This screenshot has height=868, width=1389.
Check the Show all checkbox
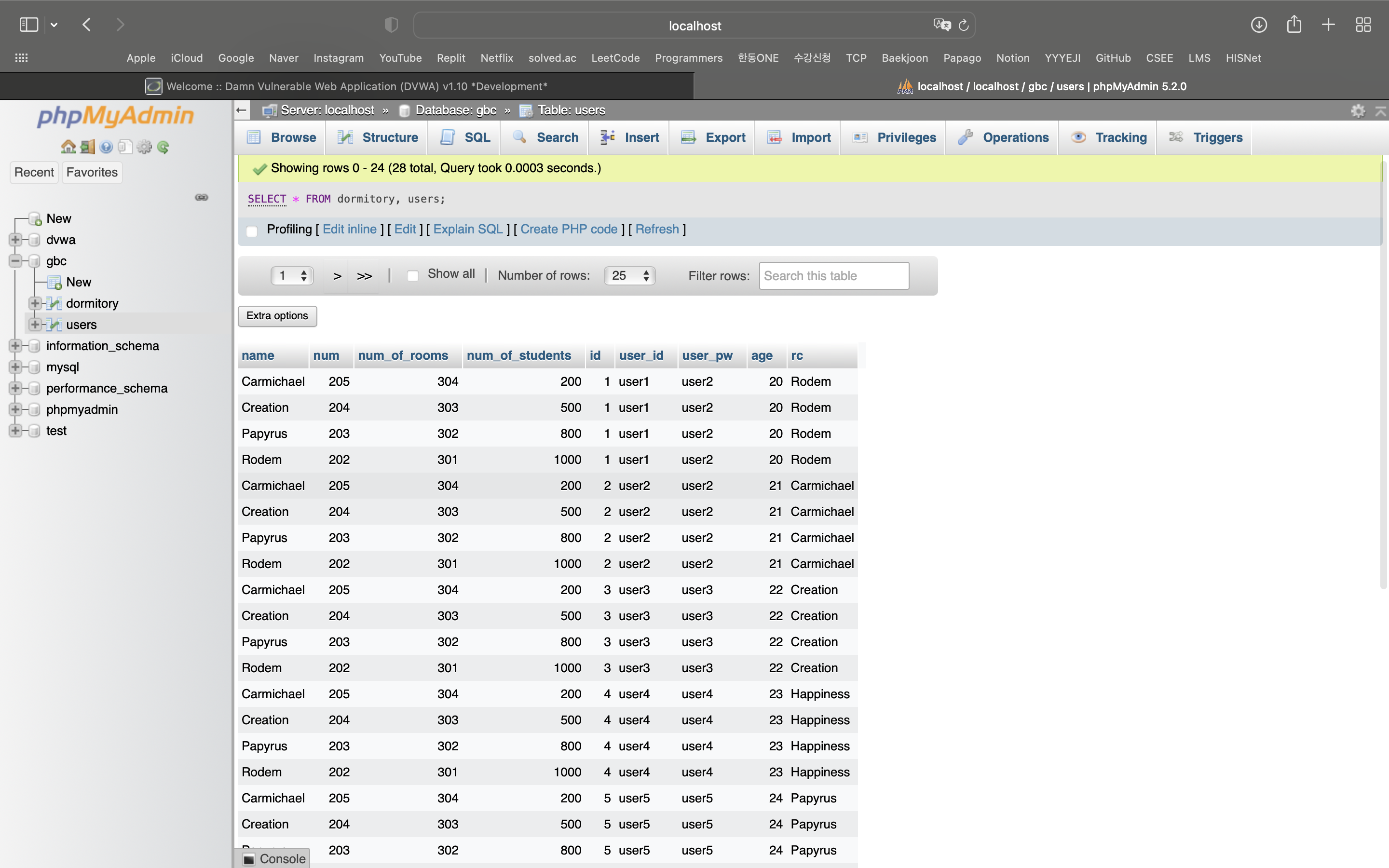(x=412, y=275)
